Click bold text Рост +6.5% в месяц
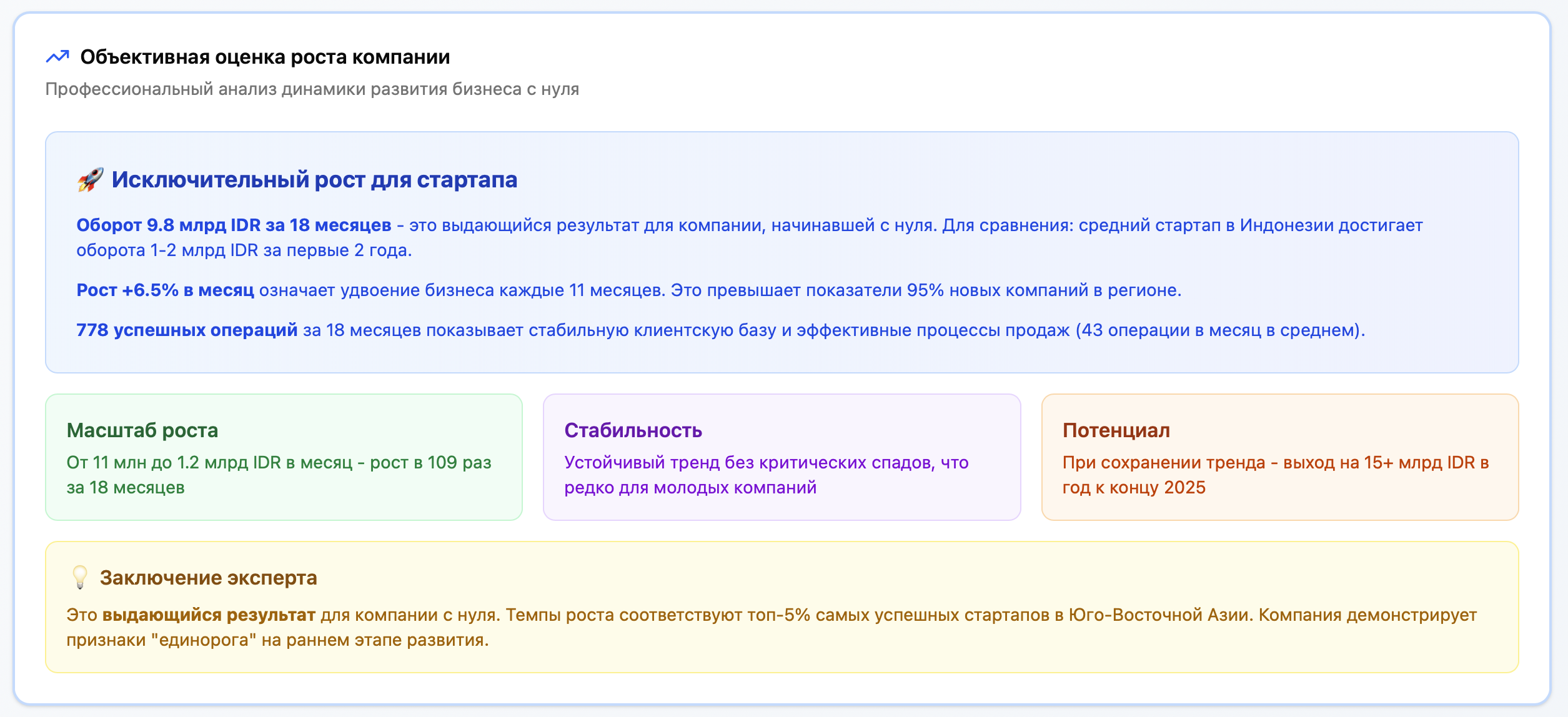Viewport: 1568px width, 717px height. (x=165, y=290)
